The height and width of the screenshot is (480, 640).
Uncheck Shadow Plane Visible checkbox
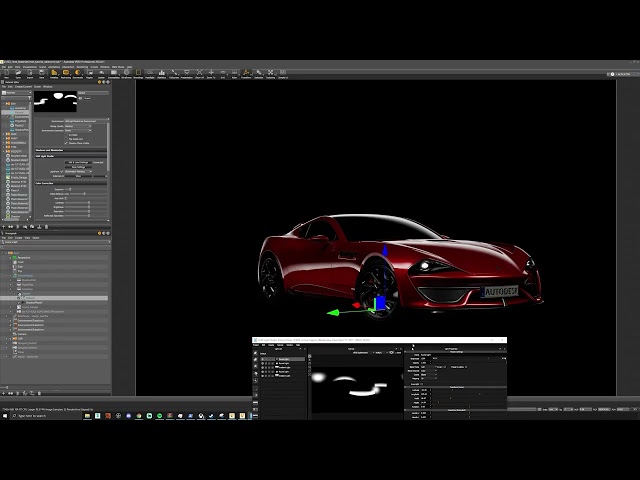tap(66, 143)
